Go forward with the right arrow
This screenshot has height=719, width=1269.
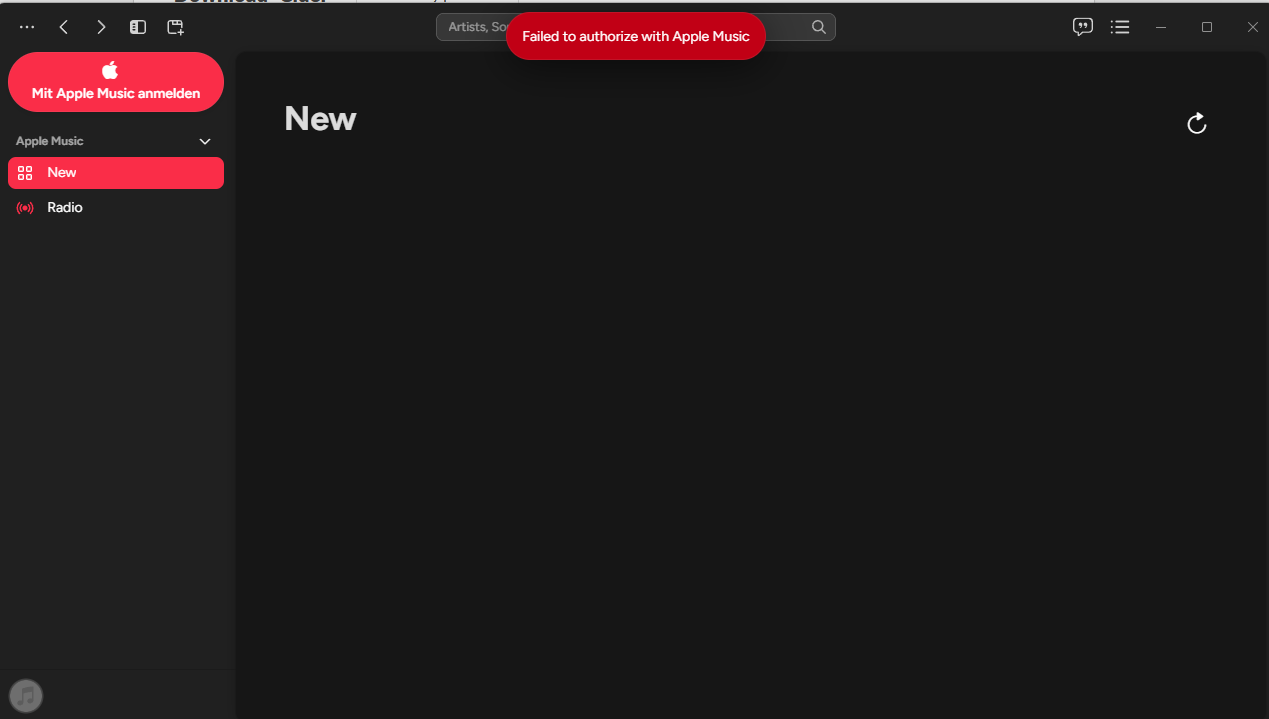(101, 28)
